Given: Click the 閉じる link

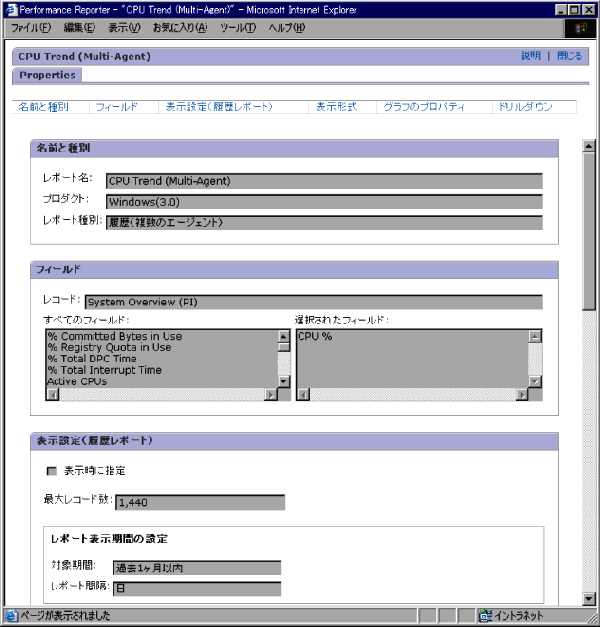Looking at the screenshot, I should click(570, 56).
